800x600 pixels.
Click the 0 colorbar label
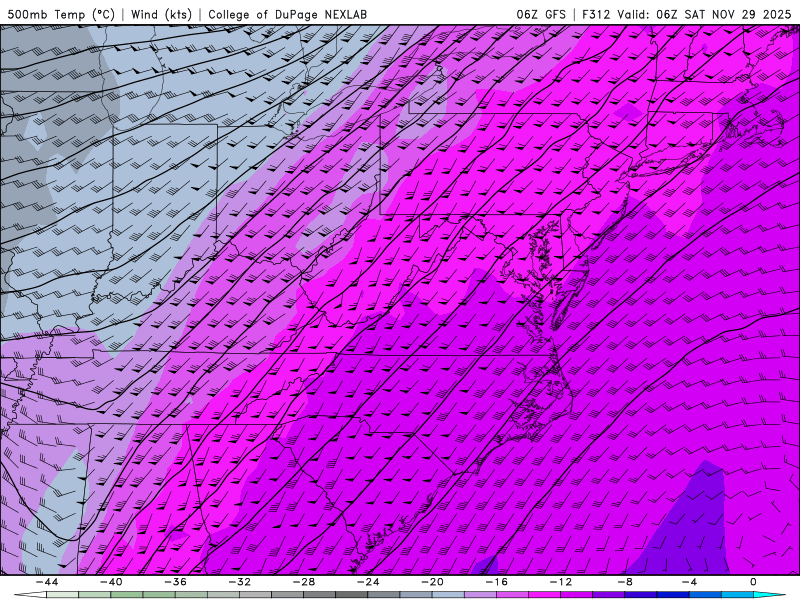(753, 582)
